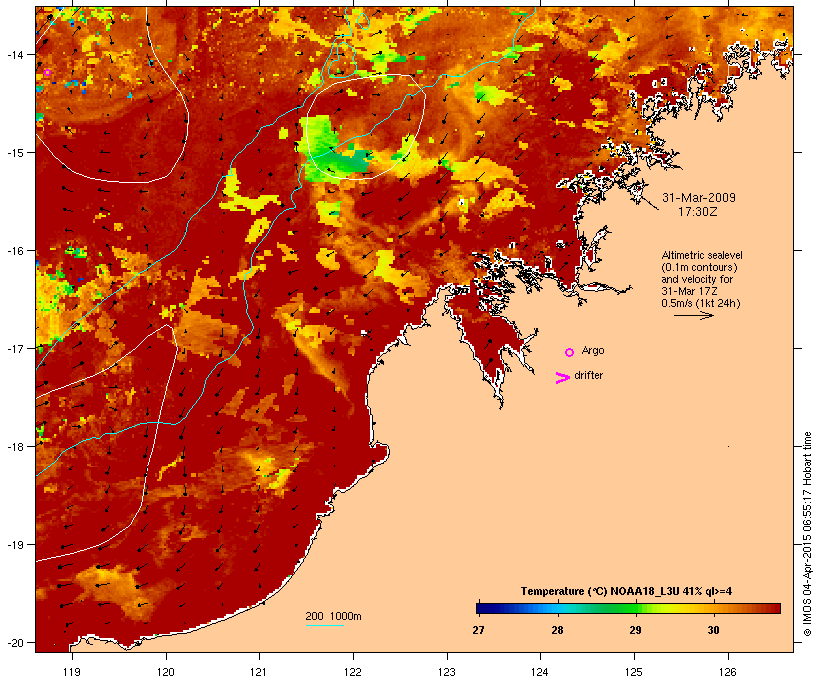The image size is (820, 680).
Task: Click the temperature color bar
Action: click(628, 608)
